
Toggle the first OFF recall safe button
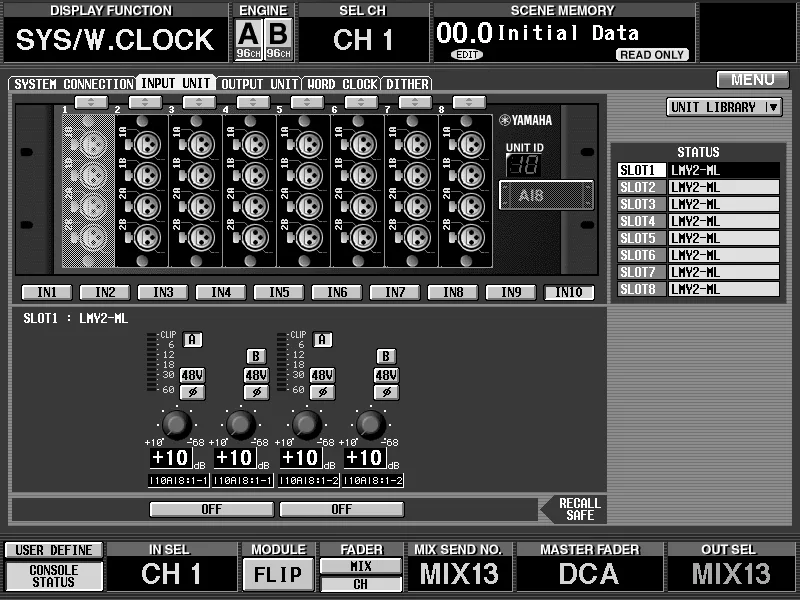click(x=212, y=509)
